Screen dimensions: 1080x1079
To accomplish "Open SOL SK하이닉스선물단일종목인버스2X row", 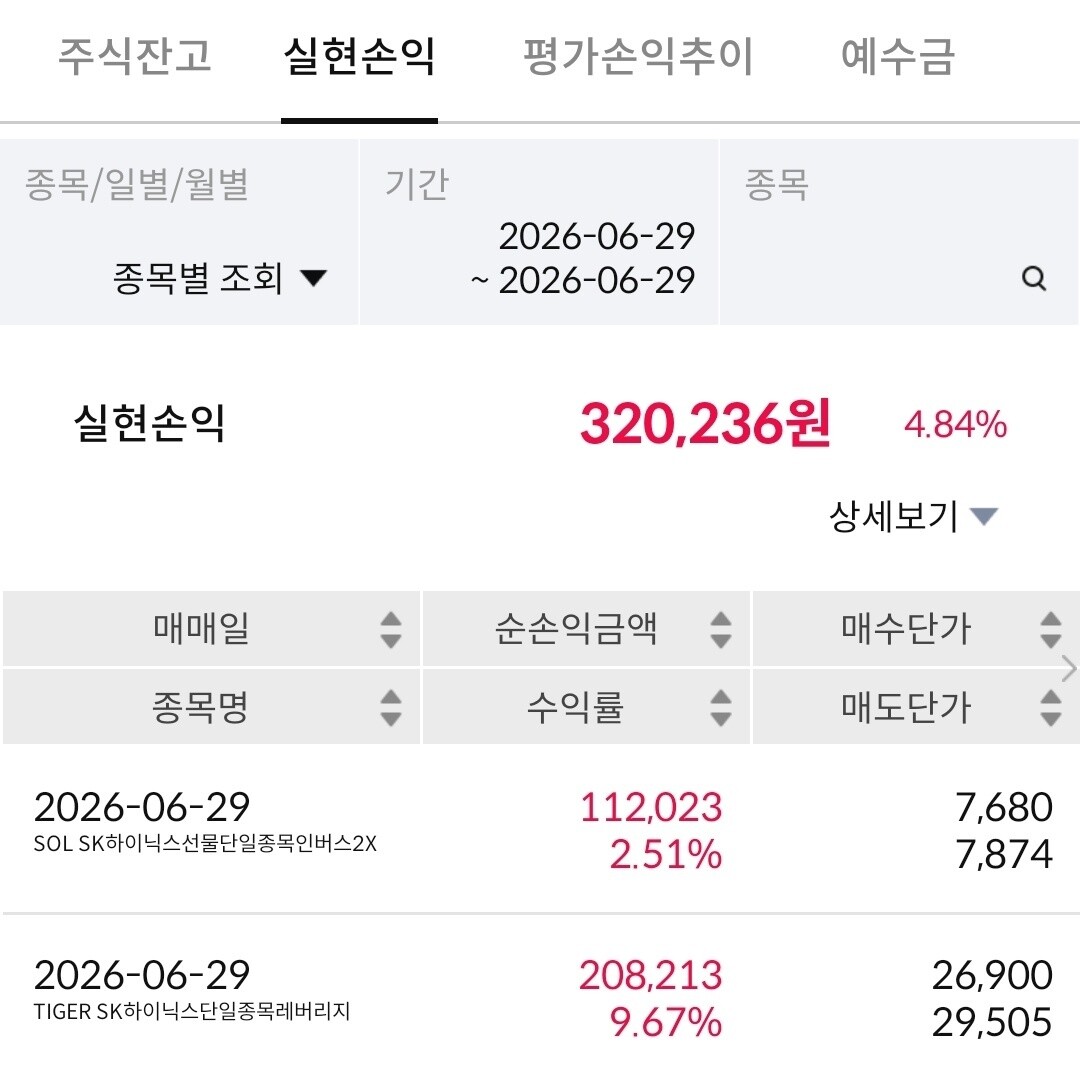I will (x=540, y=830).
